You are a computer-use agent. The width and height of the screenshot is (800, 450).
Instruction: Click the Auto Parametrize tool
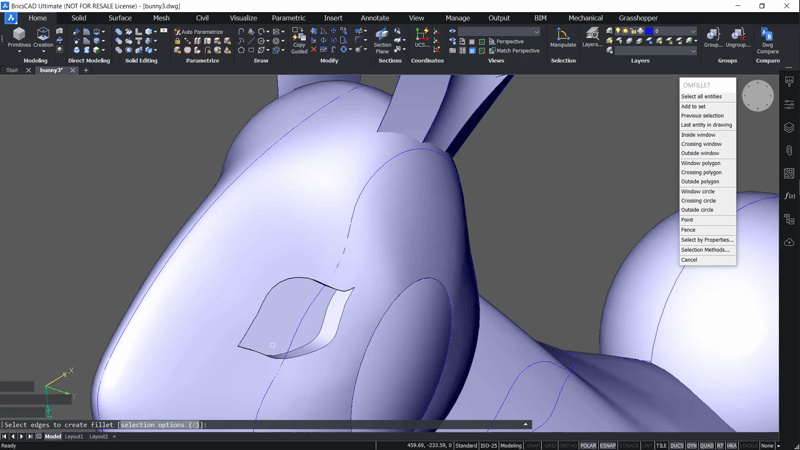click(199, 32)
